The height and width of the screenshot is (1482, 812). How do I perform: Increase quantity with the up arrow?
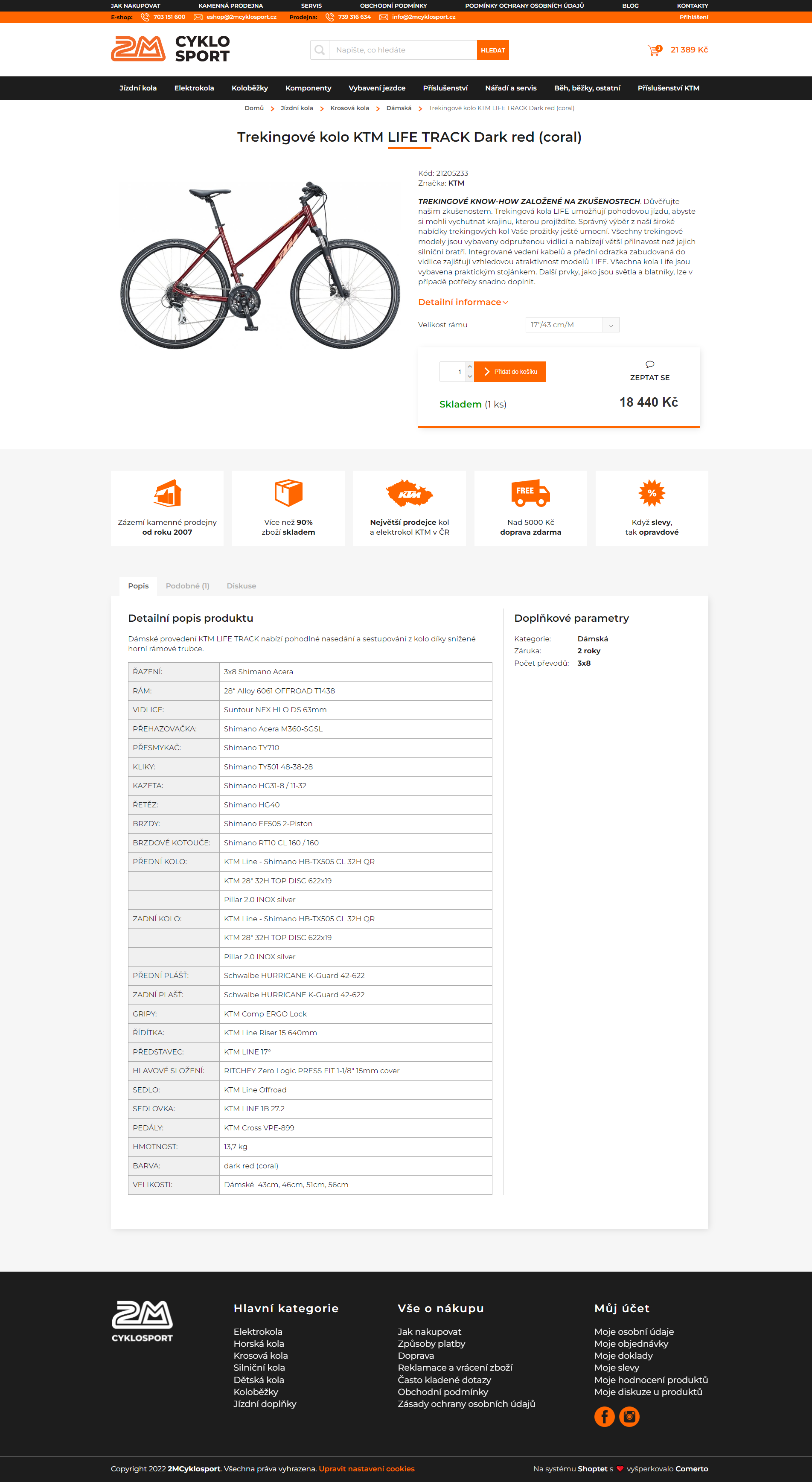pyautogui.click(x=470, y=367)
